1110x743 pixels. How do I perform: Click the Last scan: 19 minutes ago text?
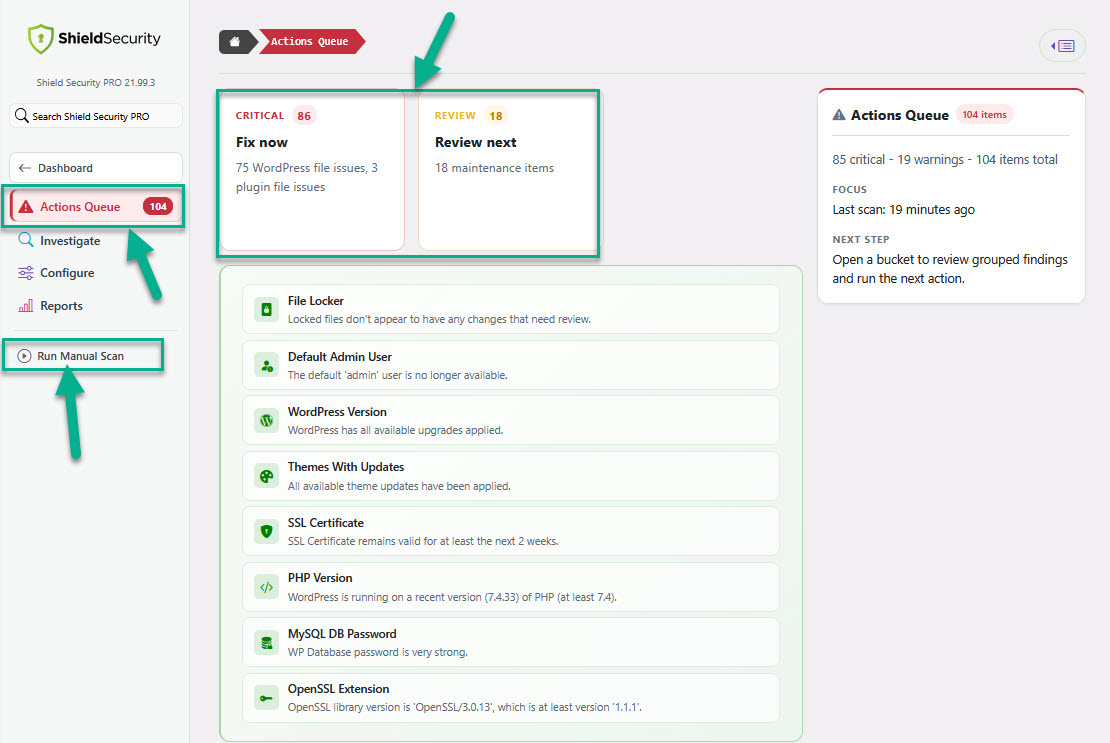coord(903,209)
